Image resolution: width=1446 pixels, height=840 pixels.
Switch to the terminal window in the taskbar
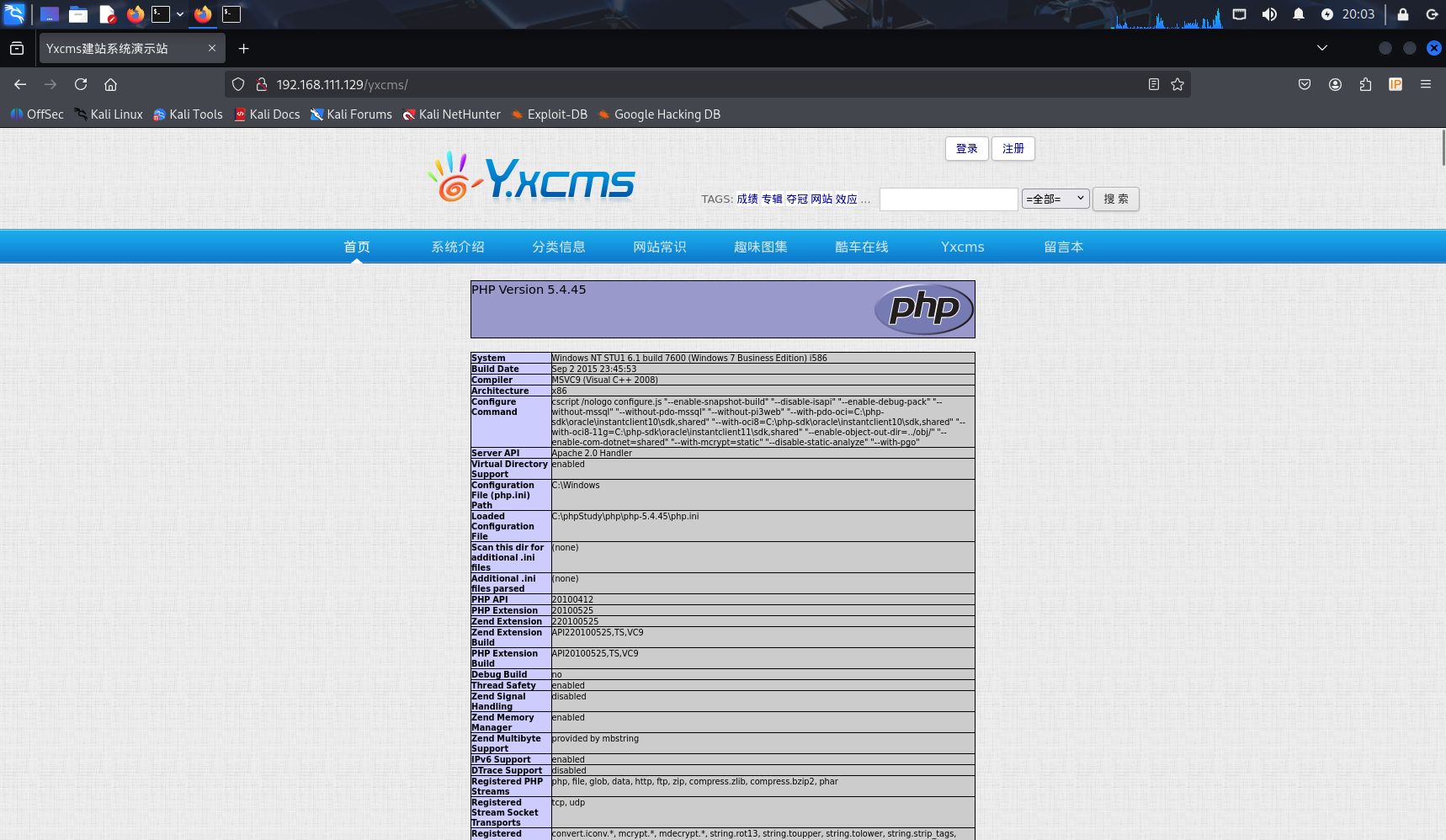tap(231, 14)
